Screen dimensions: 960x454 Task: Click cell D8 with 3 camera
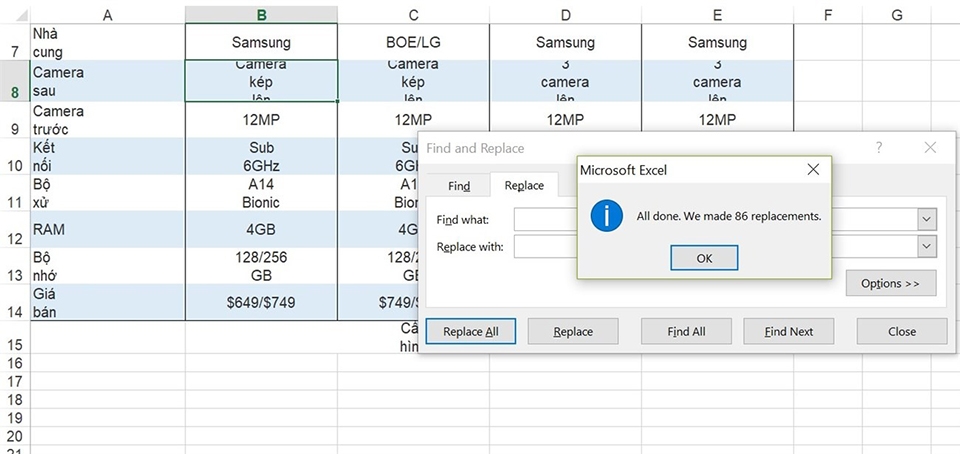(x=565, y=81)
